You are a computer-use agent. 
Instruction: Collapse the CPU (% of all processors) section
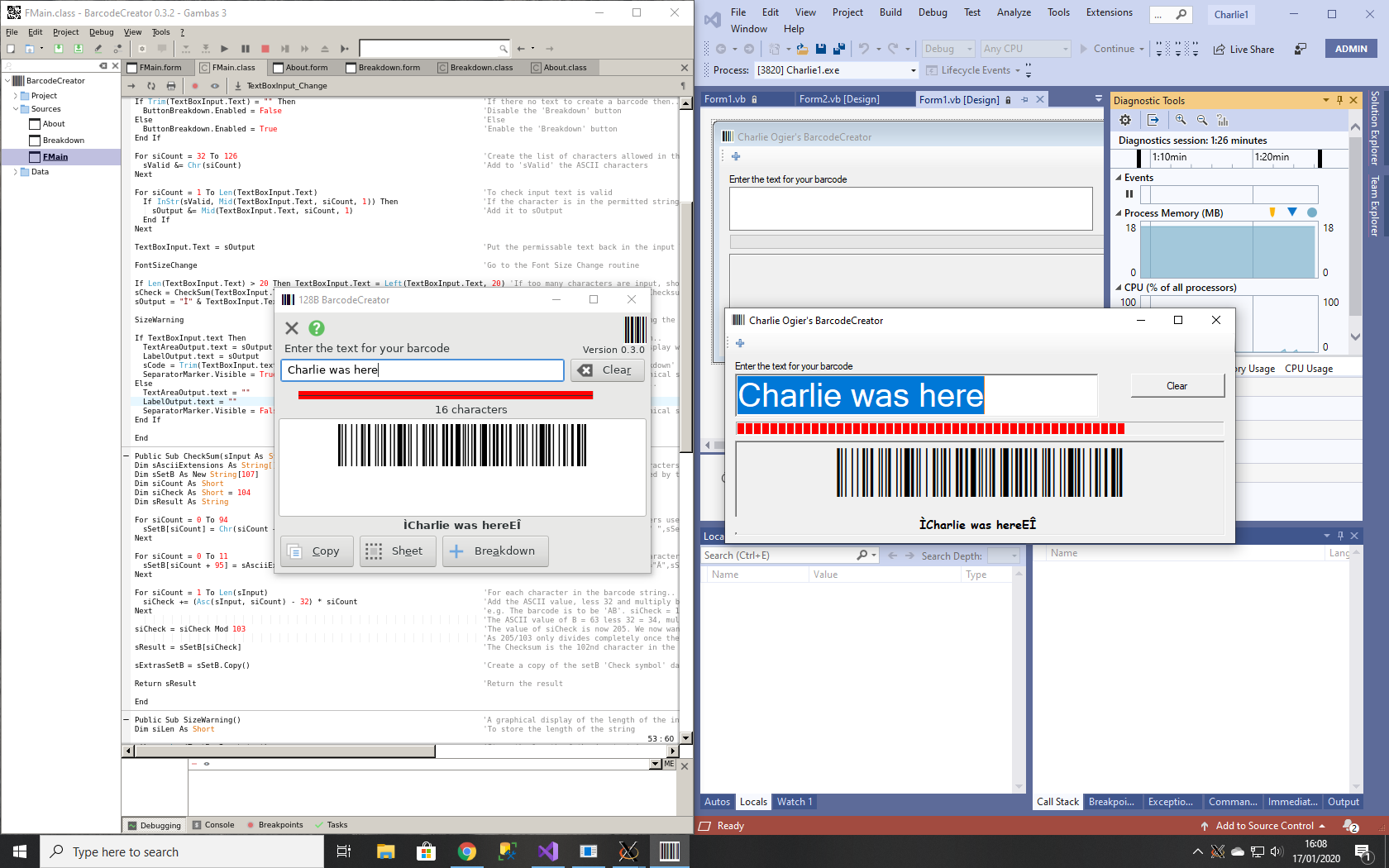pyautogui.click(x=1119, y=288)
